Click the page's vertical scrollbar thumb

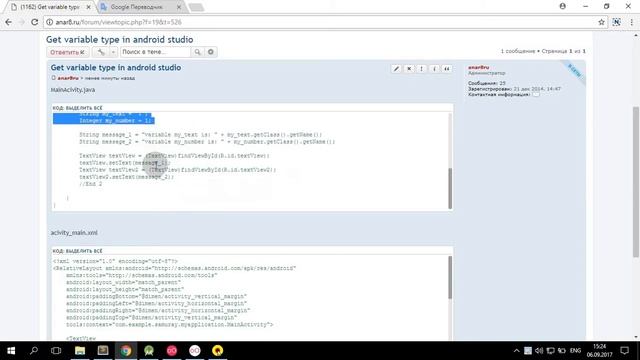click(x=636, y=182)
